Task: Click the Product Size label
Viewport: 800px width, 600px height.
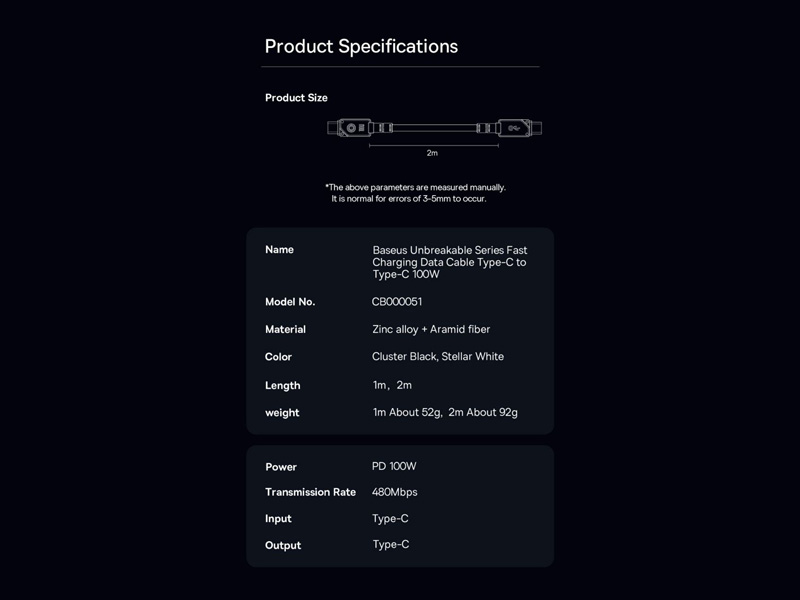Action: 296,98
